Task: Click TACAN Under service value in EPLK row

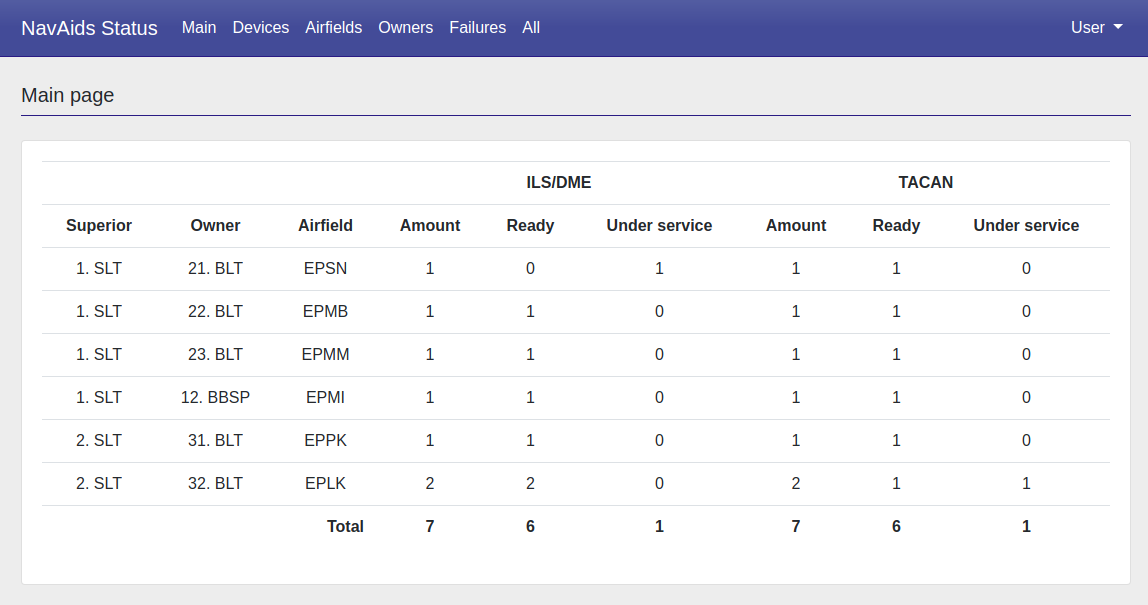Action: 1026,483
